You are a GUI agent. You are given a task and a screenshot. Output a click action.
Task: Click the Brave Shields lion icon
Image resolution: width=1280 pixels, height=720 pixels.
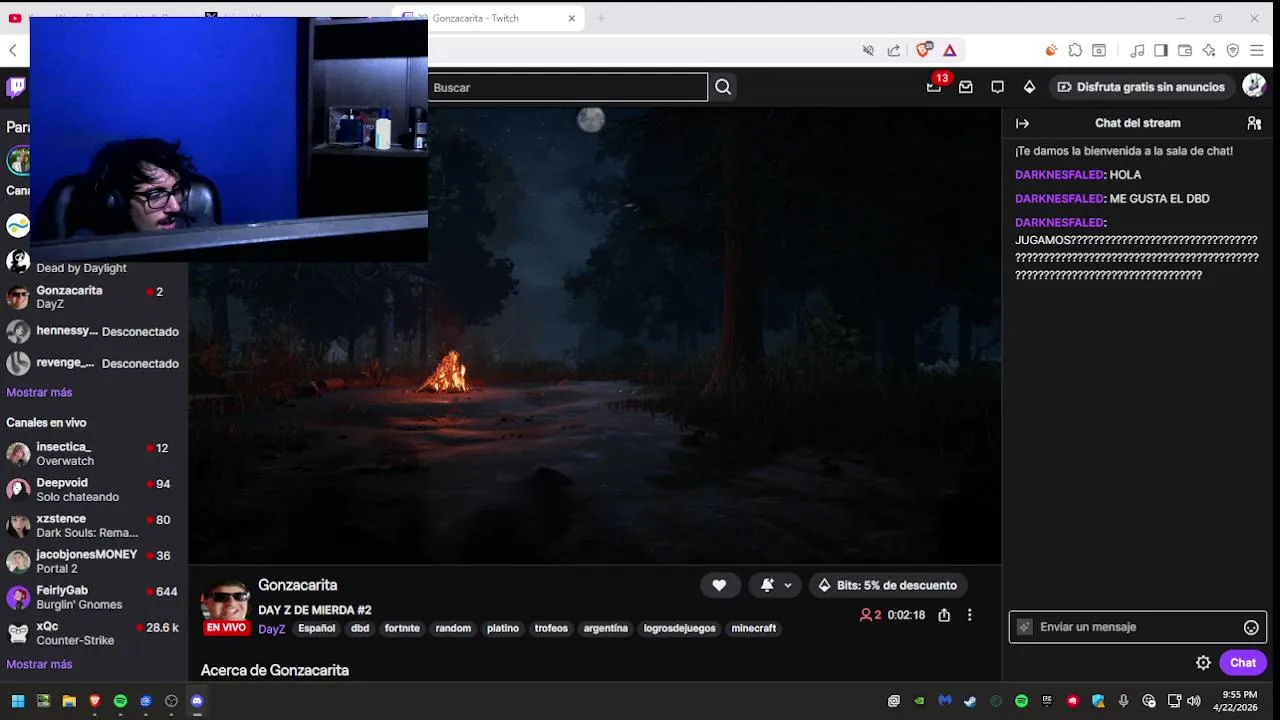click(925, 50)
